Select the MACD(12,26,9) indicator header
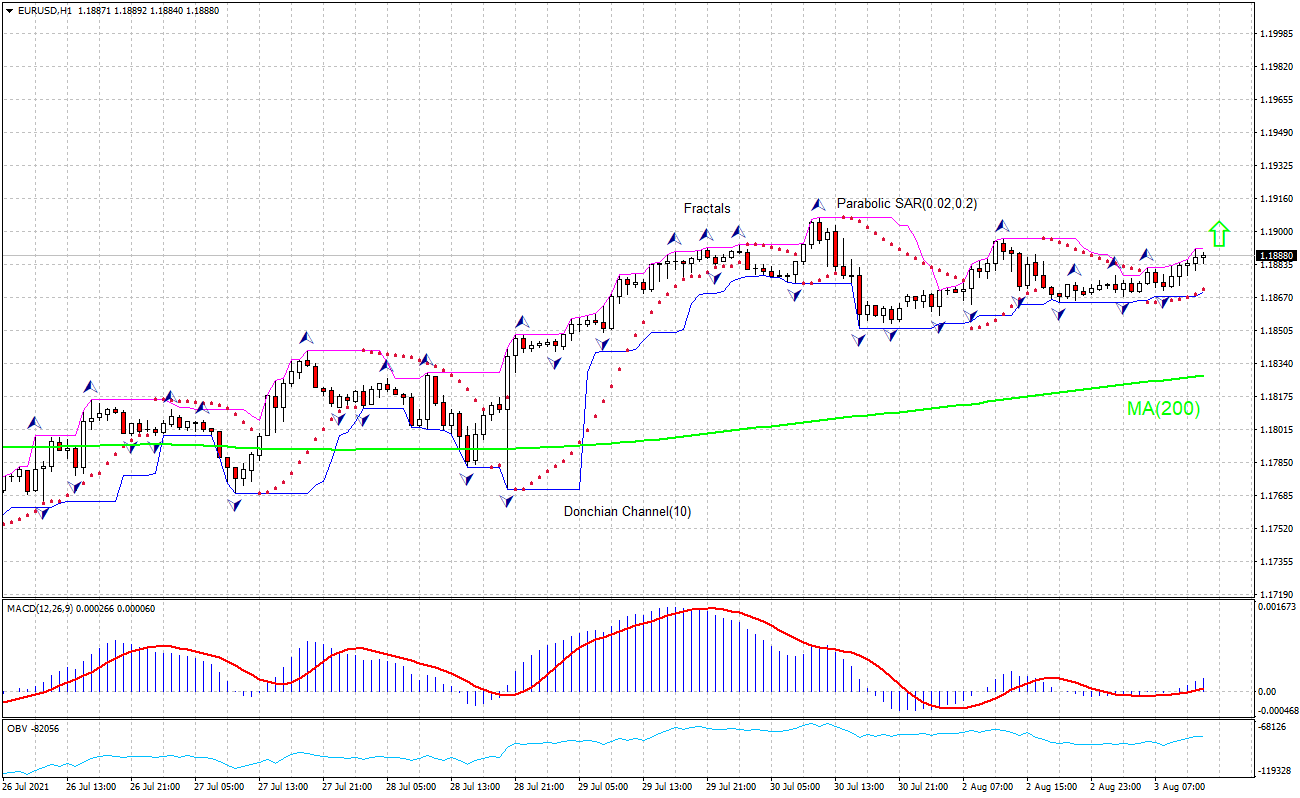 tap(40, 610)
